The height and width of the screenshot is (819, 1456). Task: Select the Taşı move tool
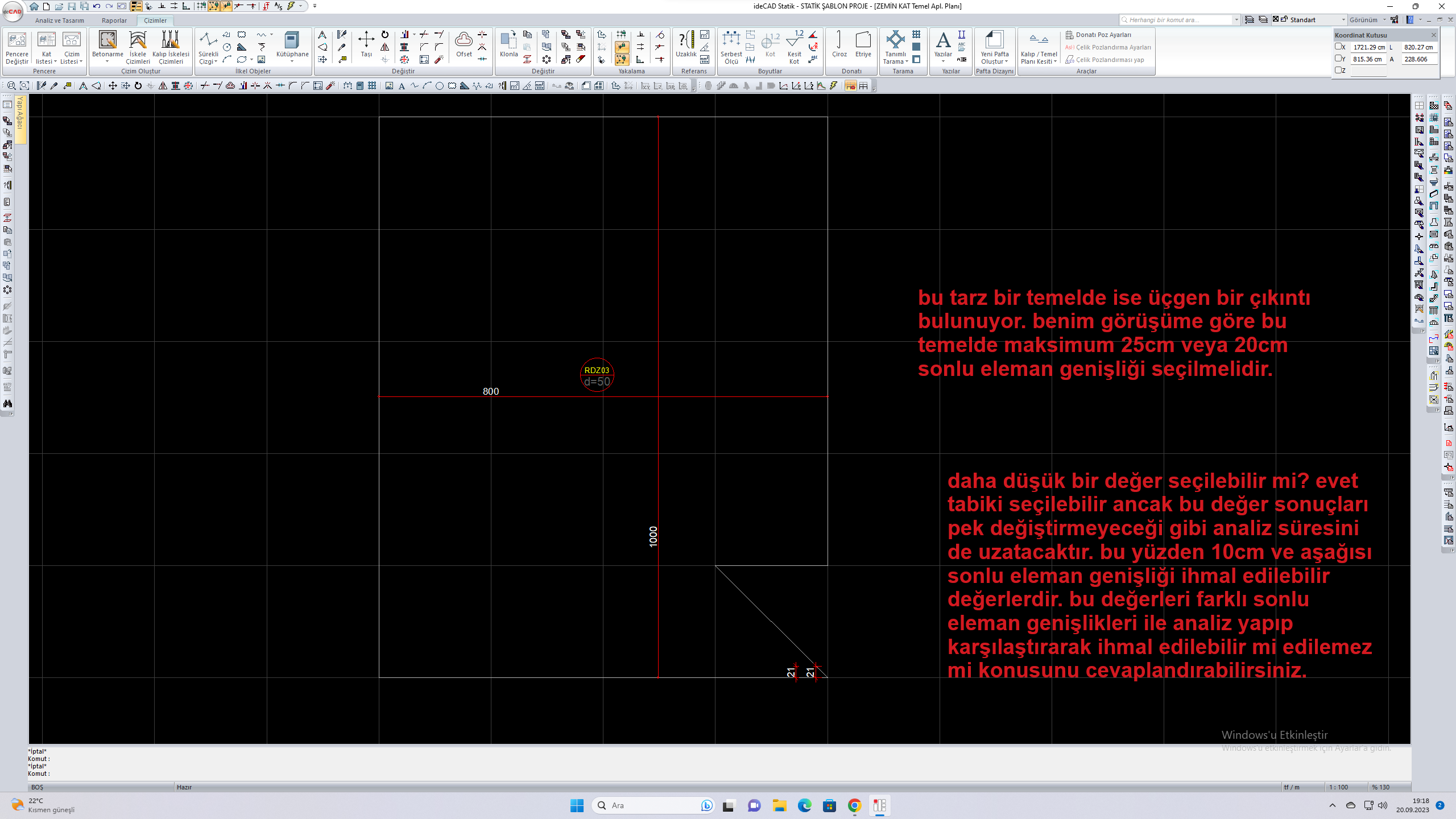[x=366, y=44]
